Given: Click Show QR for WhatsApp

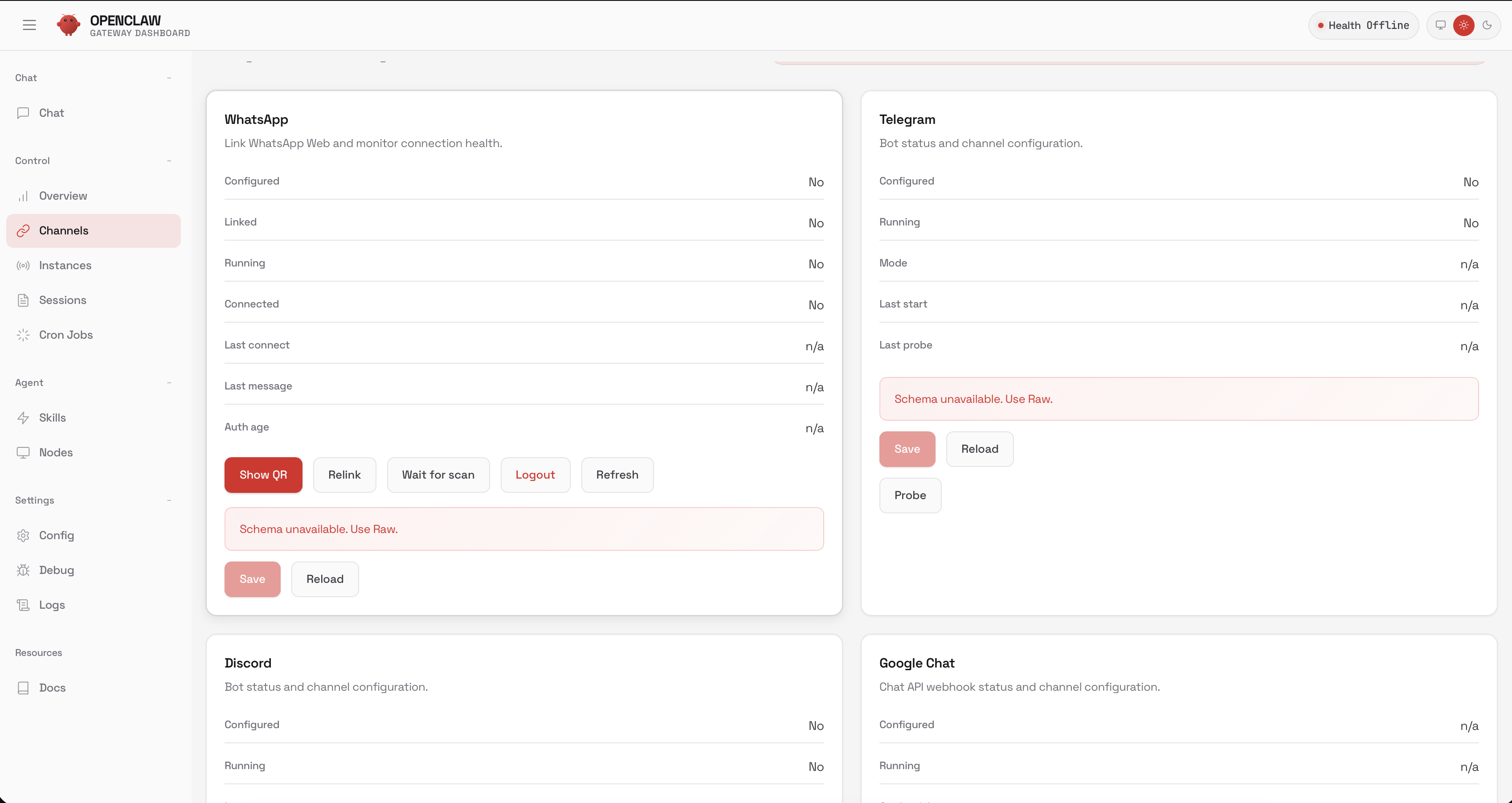Looking at the screenshot, I should click(x=263, y=474).
